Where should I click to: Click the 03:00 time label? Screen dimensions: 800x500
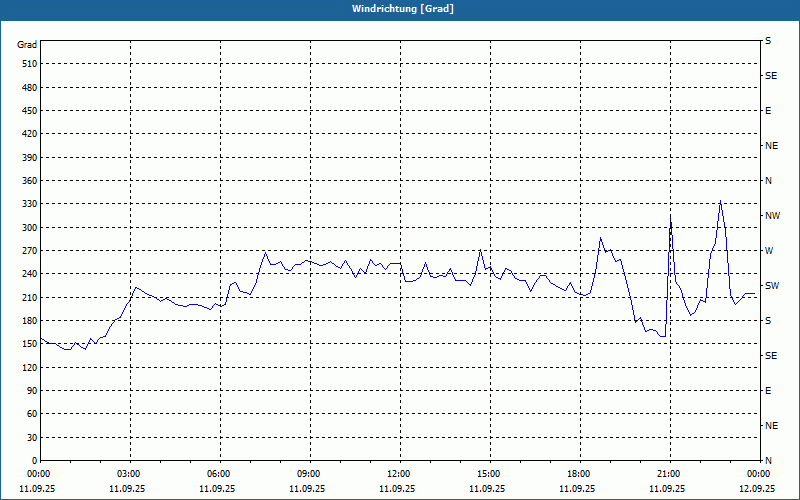(x=131, y=474)
